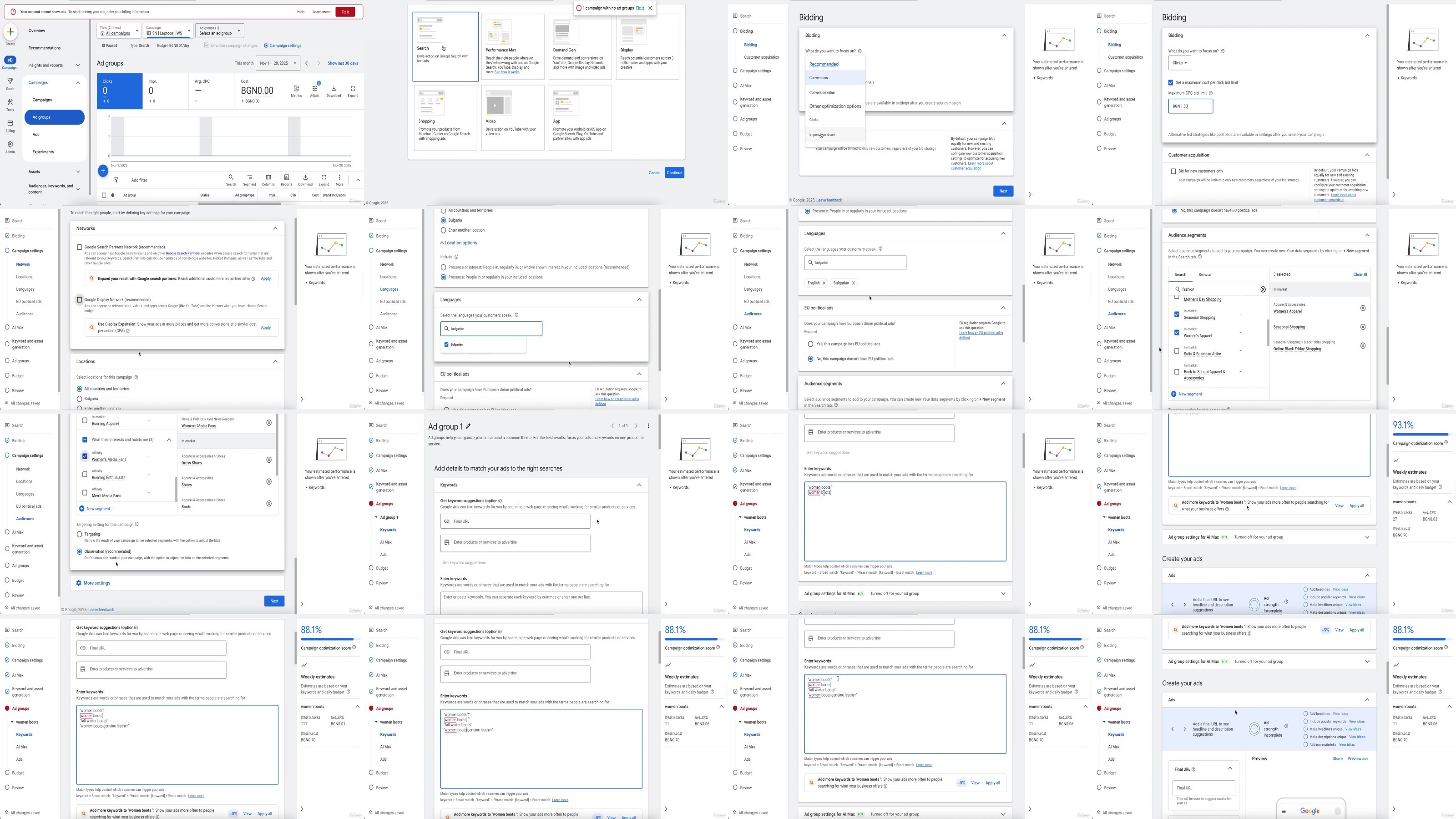
Task: Click the Campaign settings gear link
Action: pyautogui.click(x=283, y=46)
